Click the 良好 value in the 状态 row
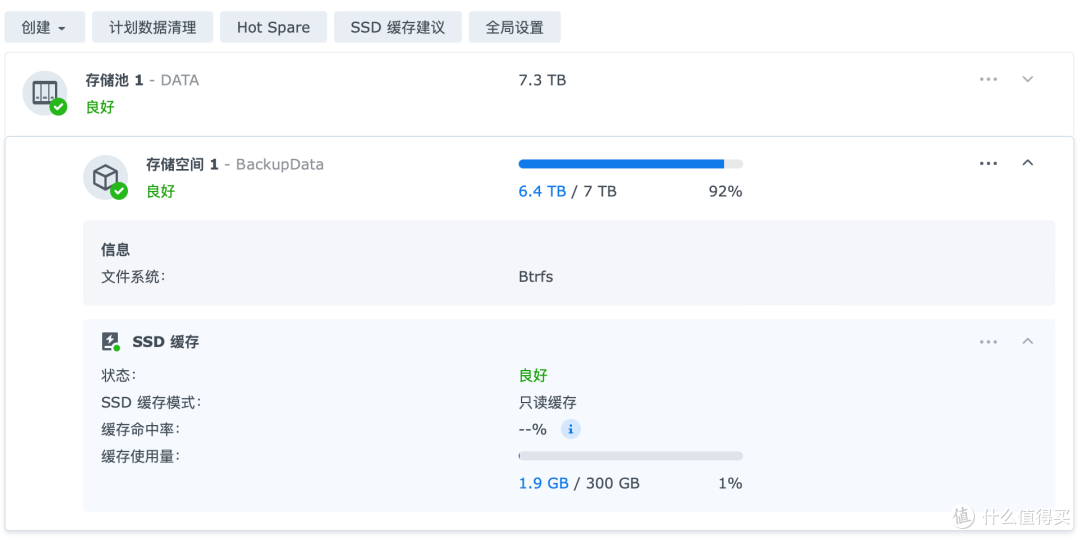The width and height of the screenshot is (1080, 539). [x=533, y=376]
